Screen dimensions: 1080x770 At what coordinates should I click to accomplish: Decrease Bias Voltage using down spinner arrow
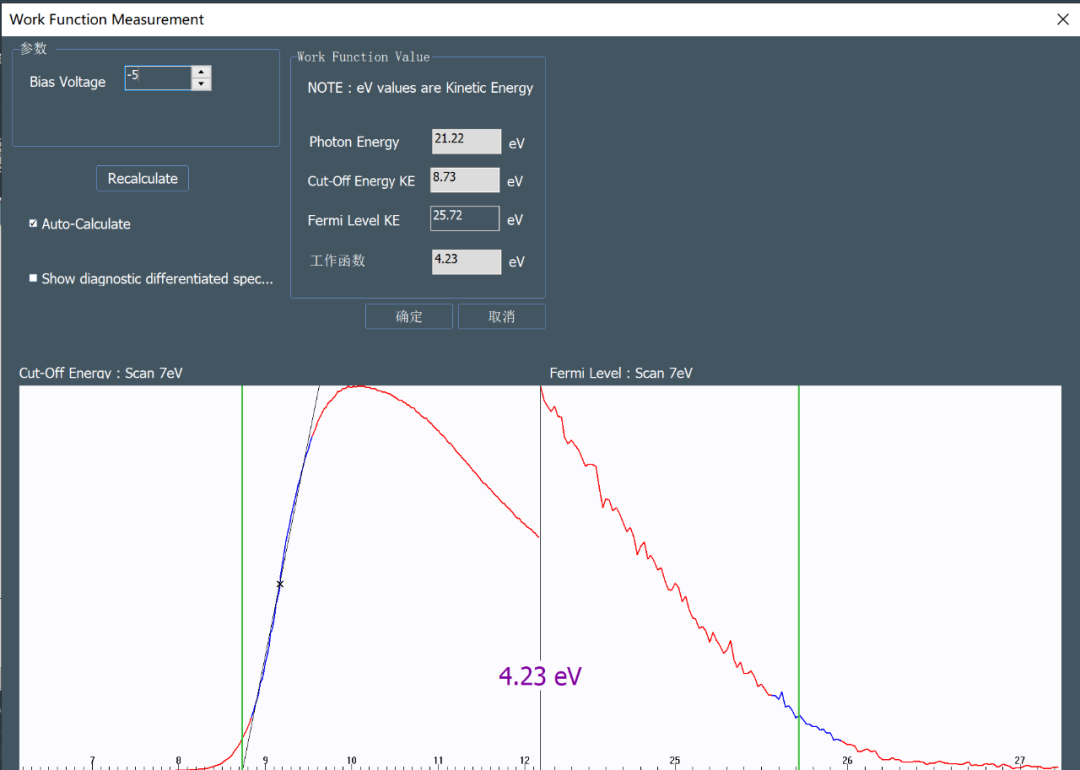(202, 85)
